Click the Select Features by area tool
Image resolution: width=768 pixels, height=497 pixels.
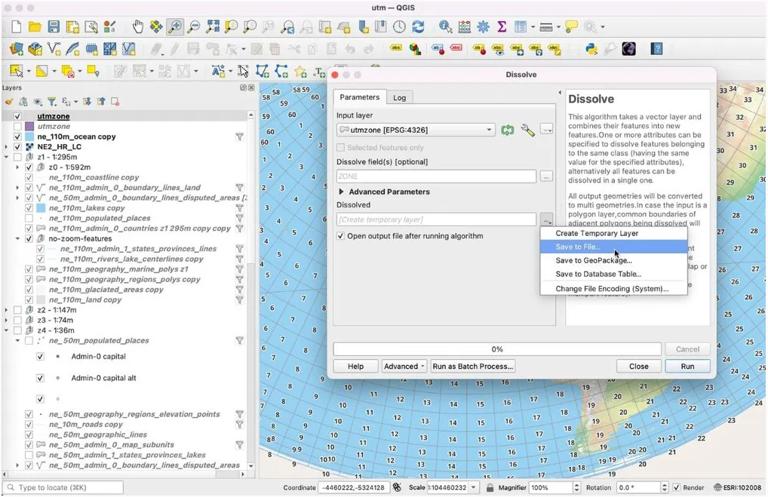click(x=16, y=71)
